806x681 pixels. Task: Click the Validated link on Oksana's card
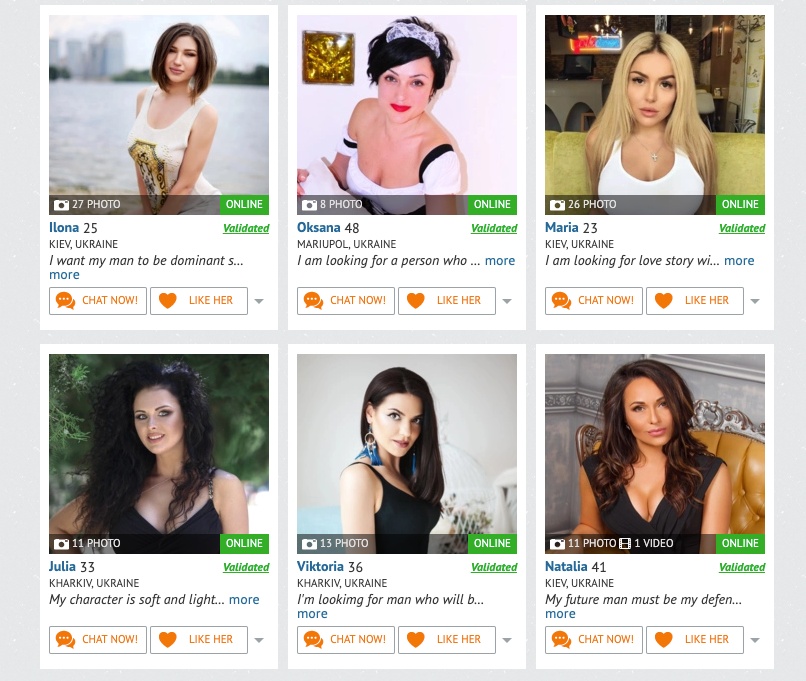tap(494, 228)
